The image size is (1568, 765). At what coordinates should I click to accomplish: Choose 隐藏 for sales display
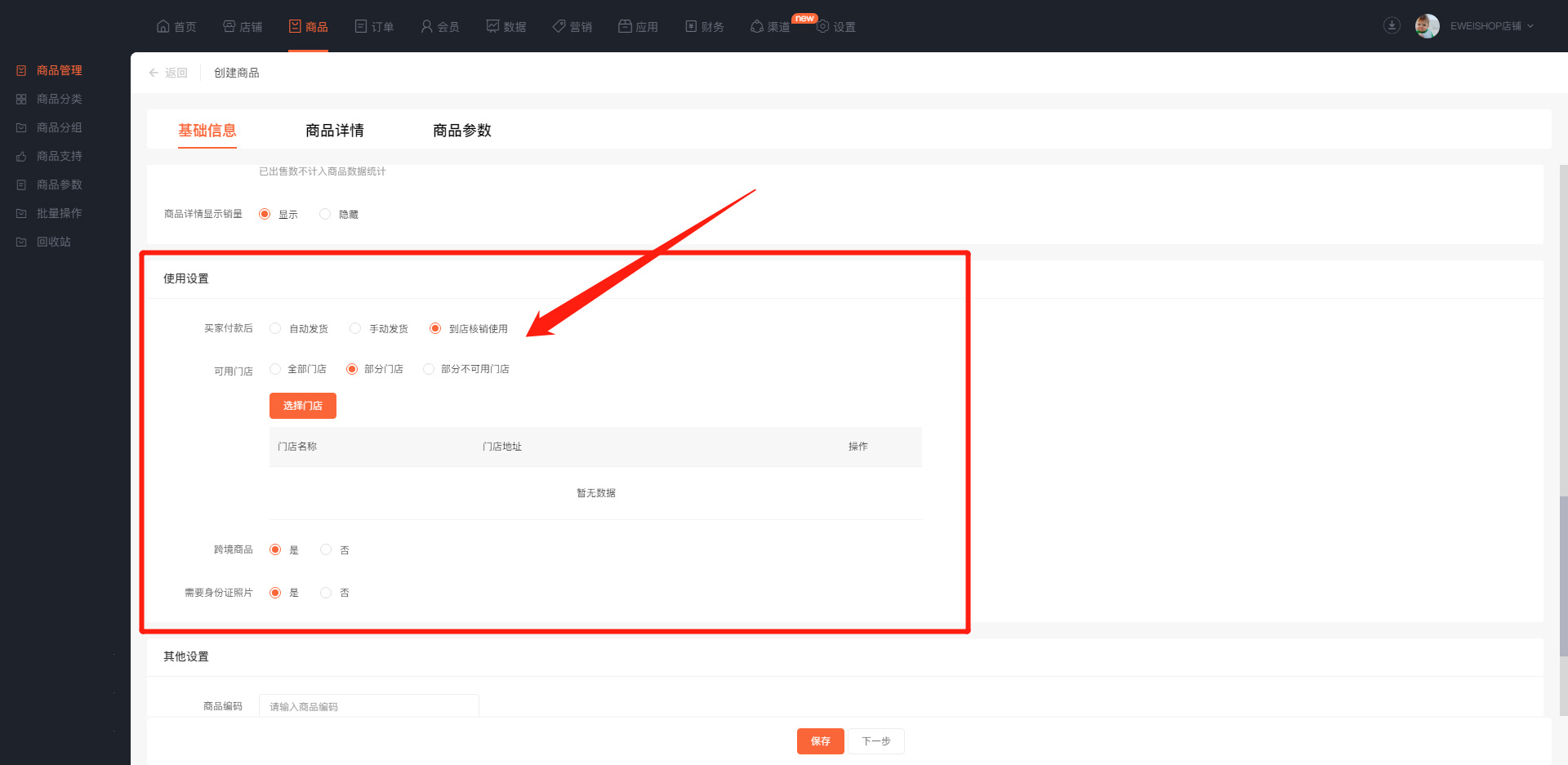[325, 214]
